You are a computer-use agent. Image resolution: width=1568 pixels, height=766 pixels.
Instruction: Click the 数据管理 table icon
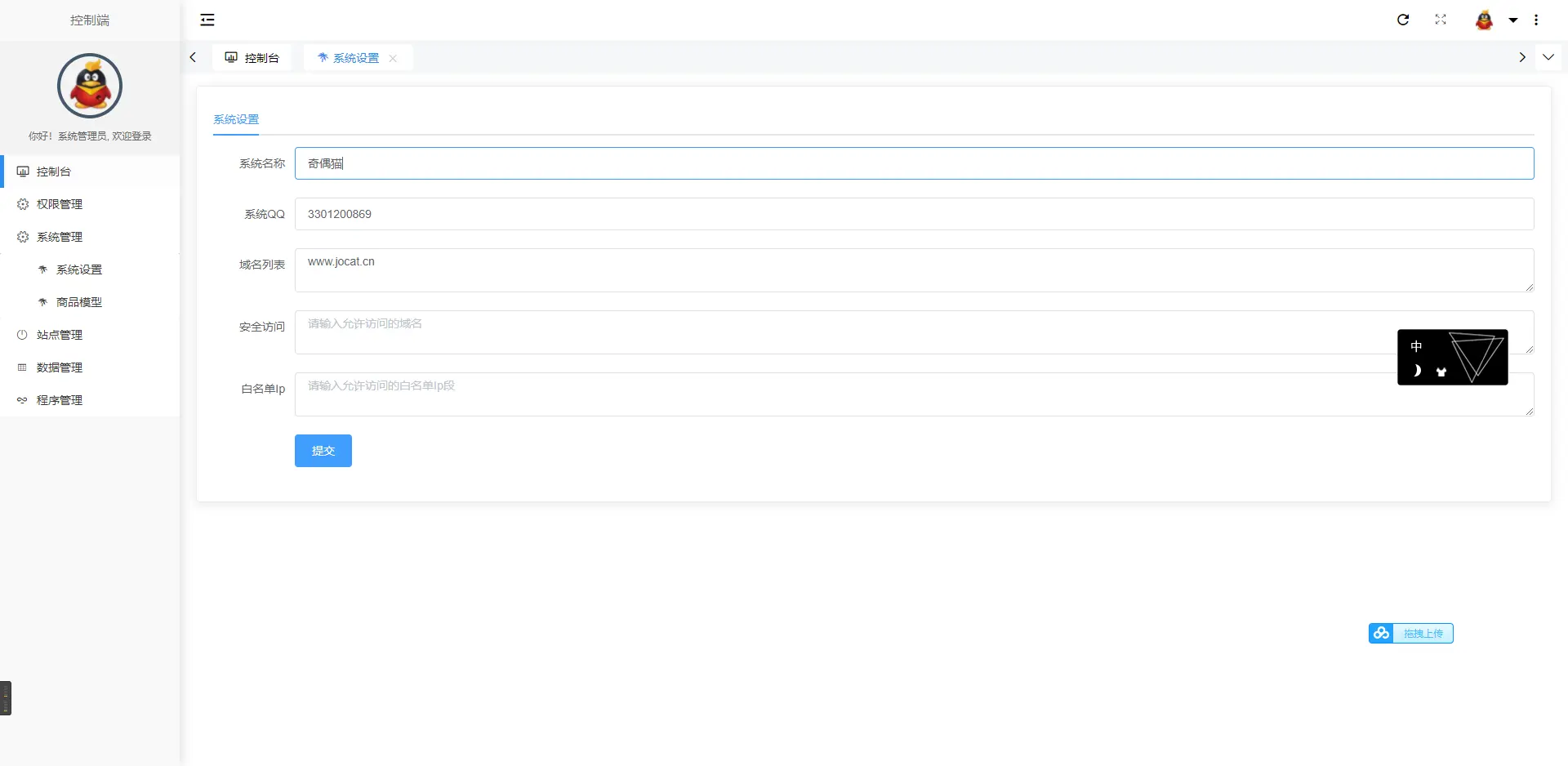point(22,367)
